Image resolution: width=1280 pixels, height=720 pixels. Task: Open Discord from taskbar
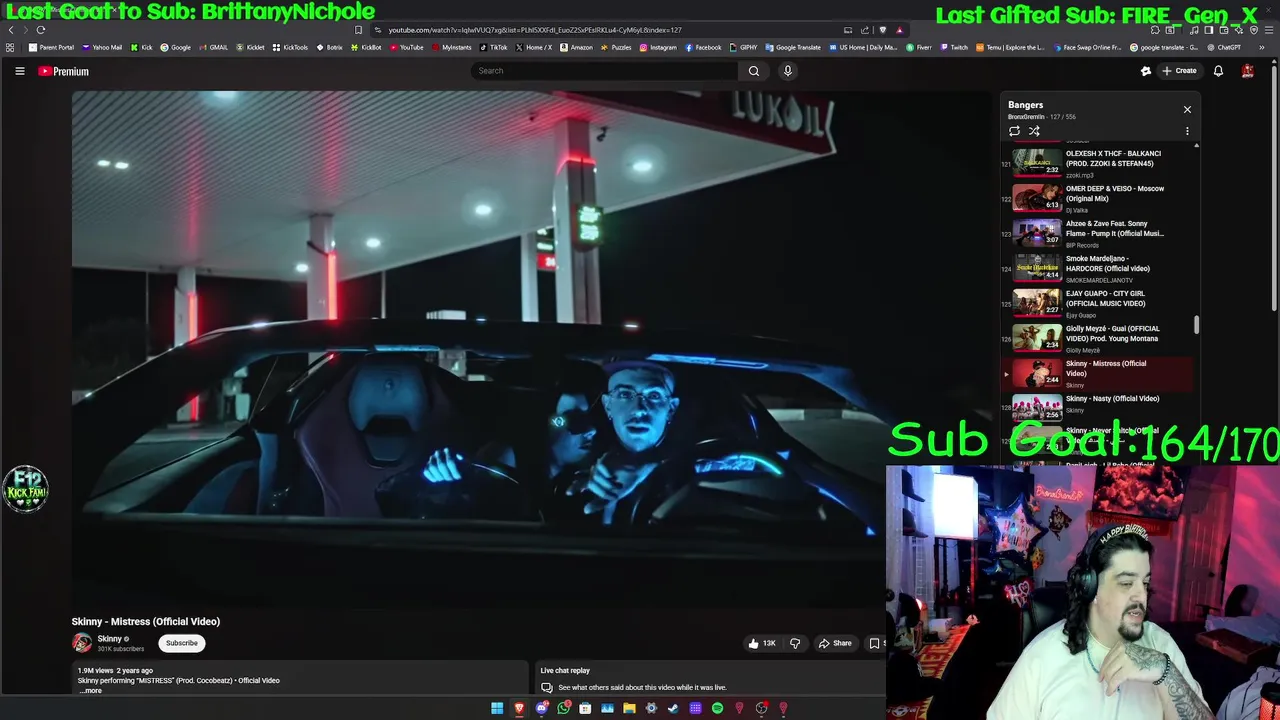541,708
